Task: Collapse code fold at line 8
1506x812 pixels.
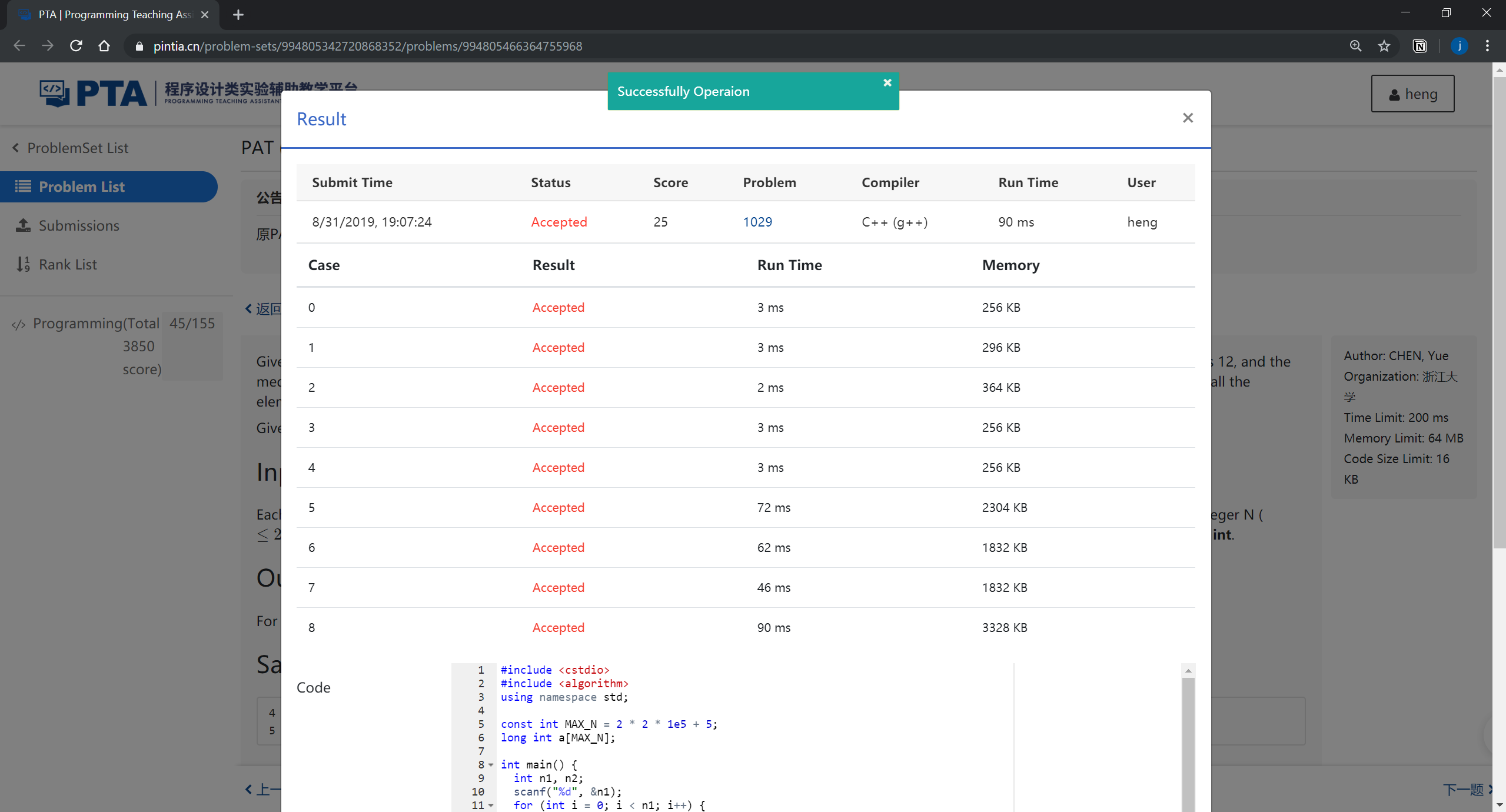Action: coord(491,765)
